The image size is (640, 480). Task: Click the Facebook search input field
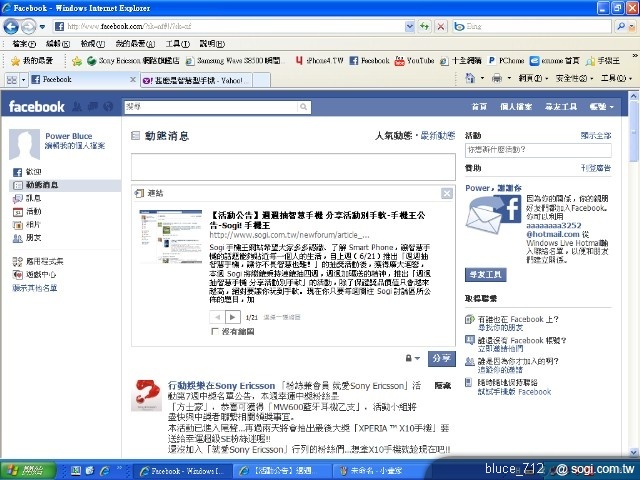point(211,107)
